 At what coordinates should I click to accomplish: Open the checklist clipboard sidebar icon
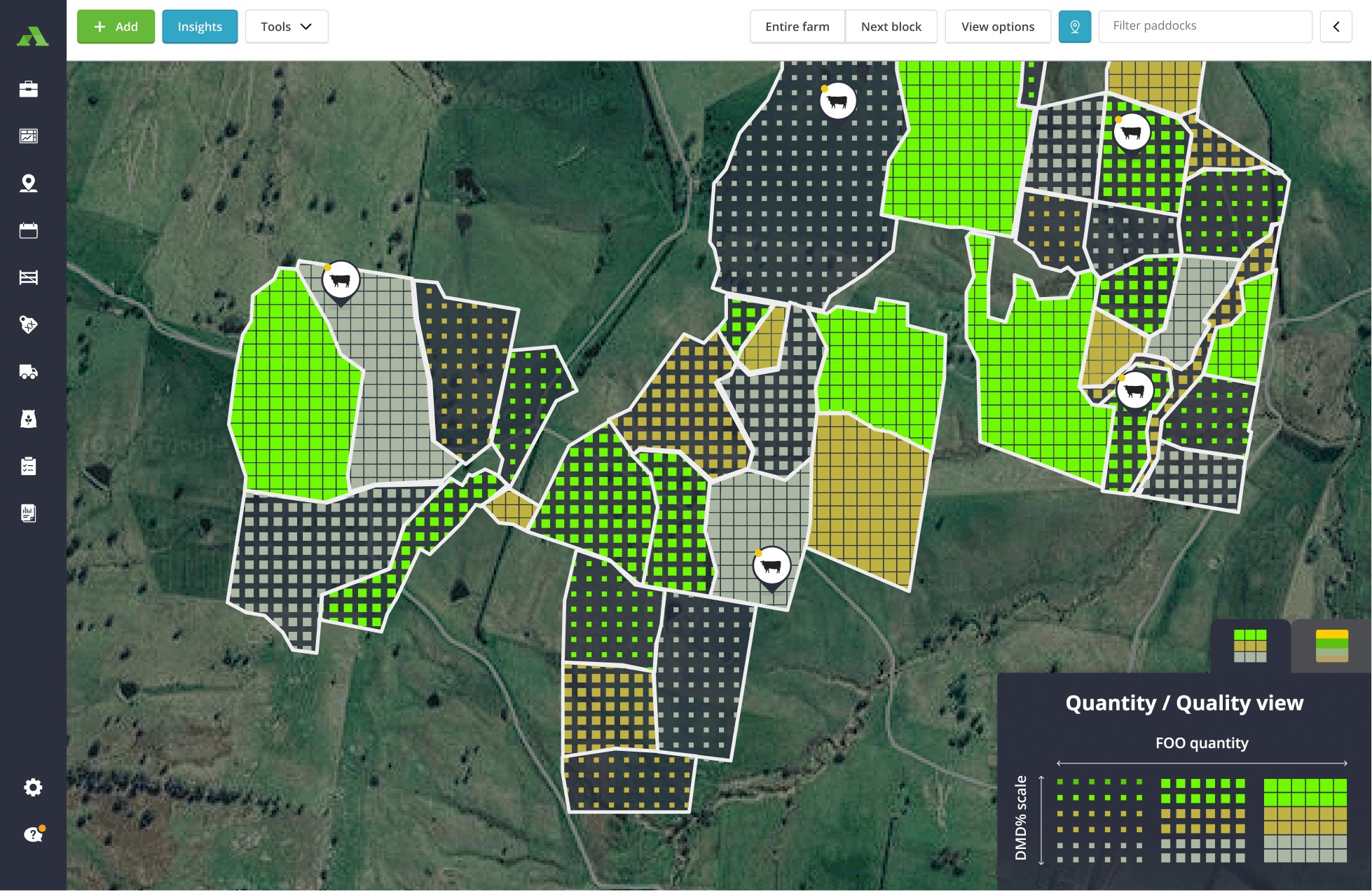tap(29, 466)
